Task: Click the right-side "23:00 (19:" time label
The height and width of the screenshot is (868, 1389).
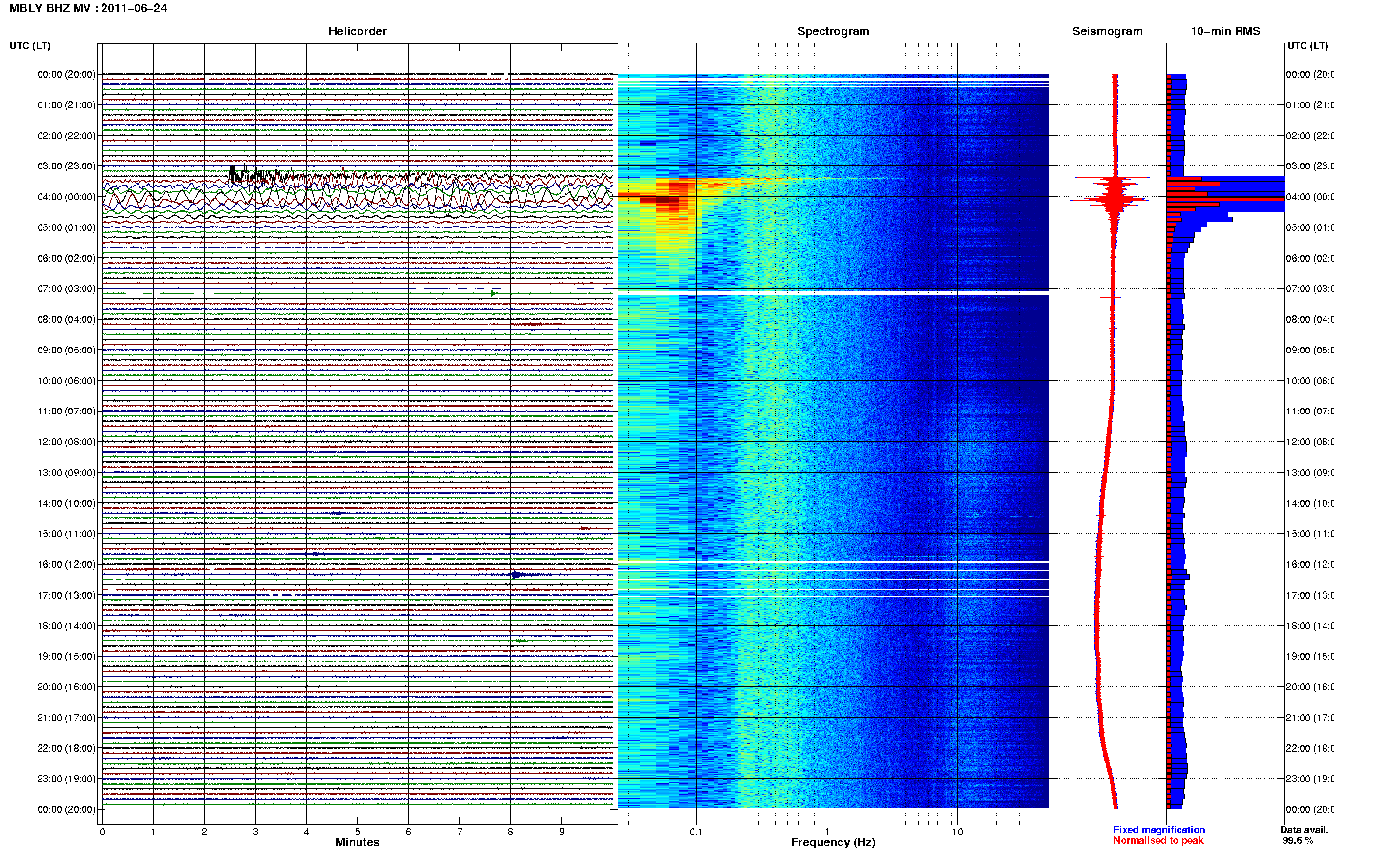Action: pyautogui.click(x=1310, y=779)
